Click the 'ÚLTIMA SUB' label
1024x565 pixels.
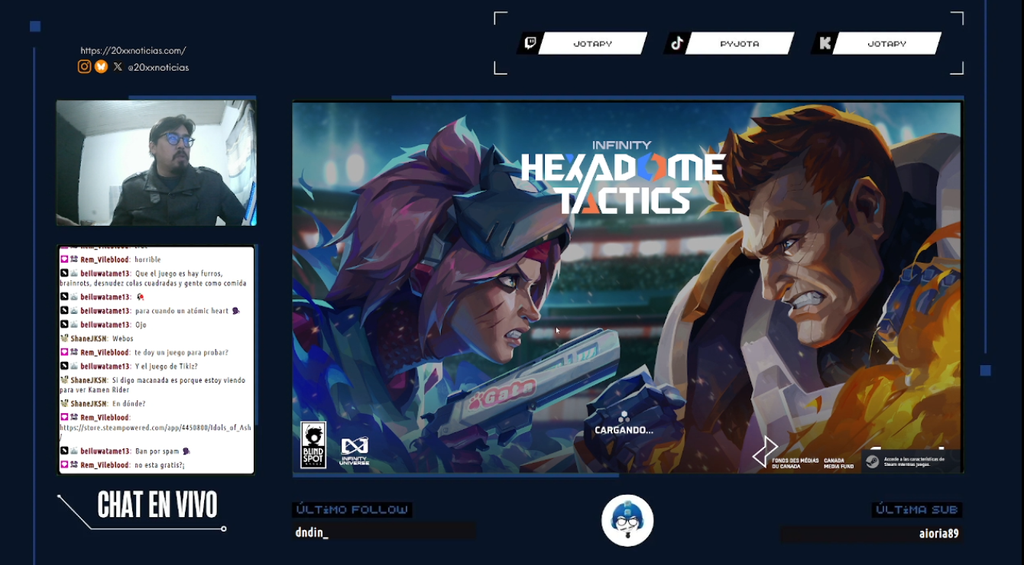(x=917, y=509)
